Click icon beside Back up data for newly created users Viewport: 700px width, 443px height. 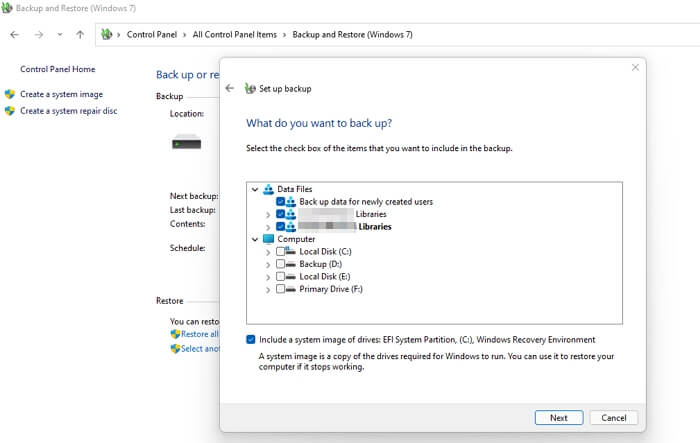(291, 201)
